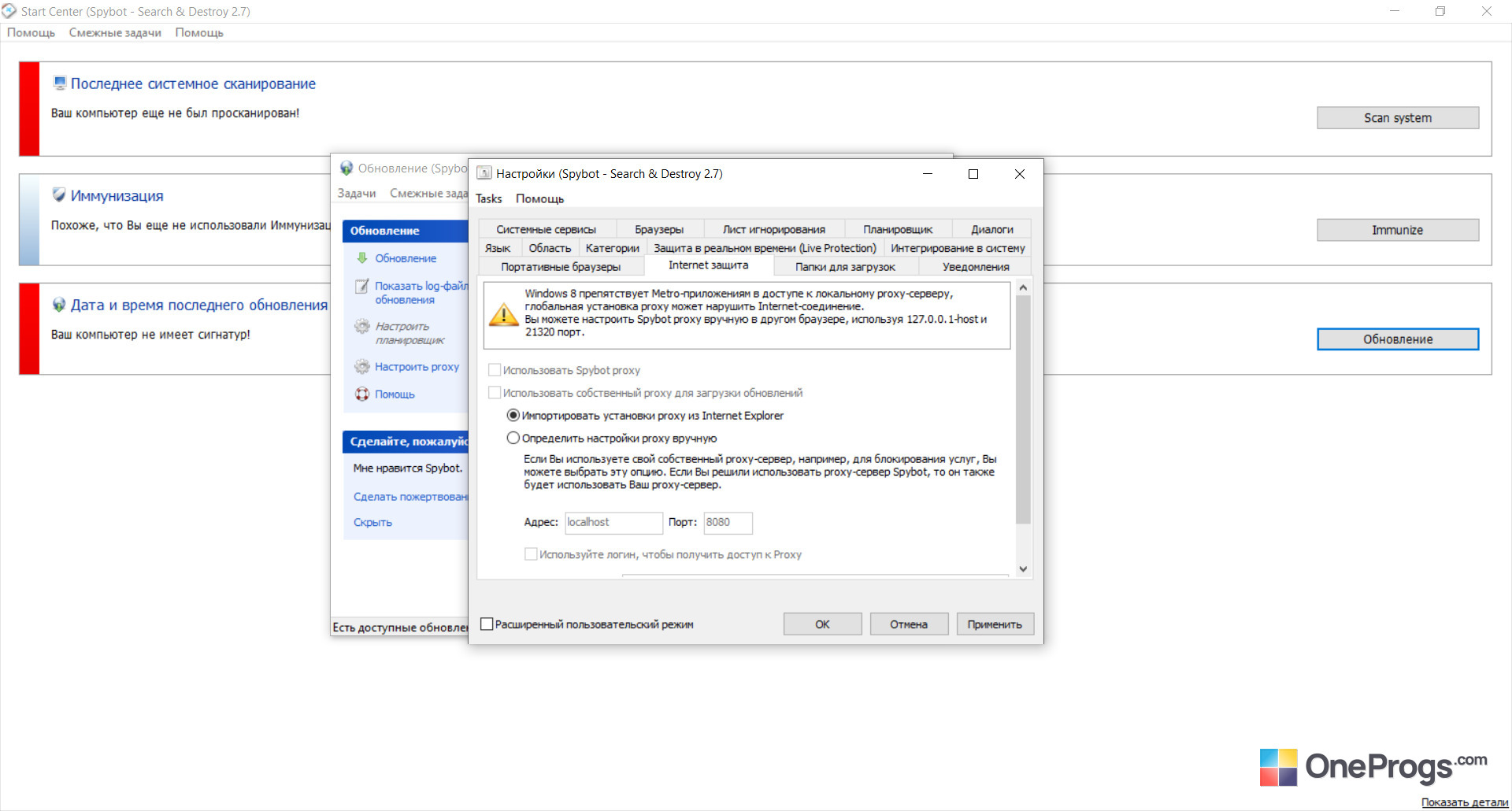Check the login for Proxy access checkbox
The height and width of the screenshot is (811, 1512).
[531, 554]
